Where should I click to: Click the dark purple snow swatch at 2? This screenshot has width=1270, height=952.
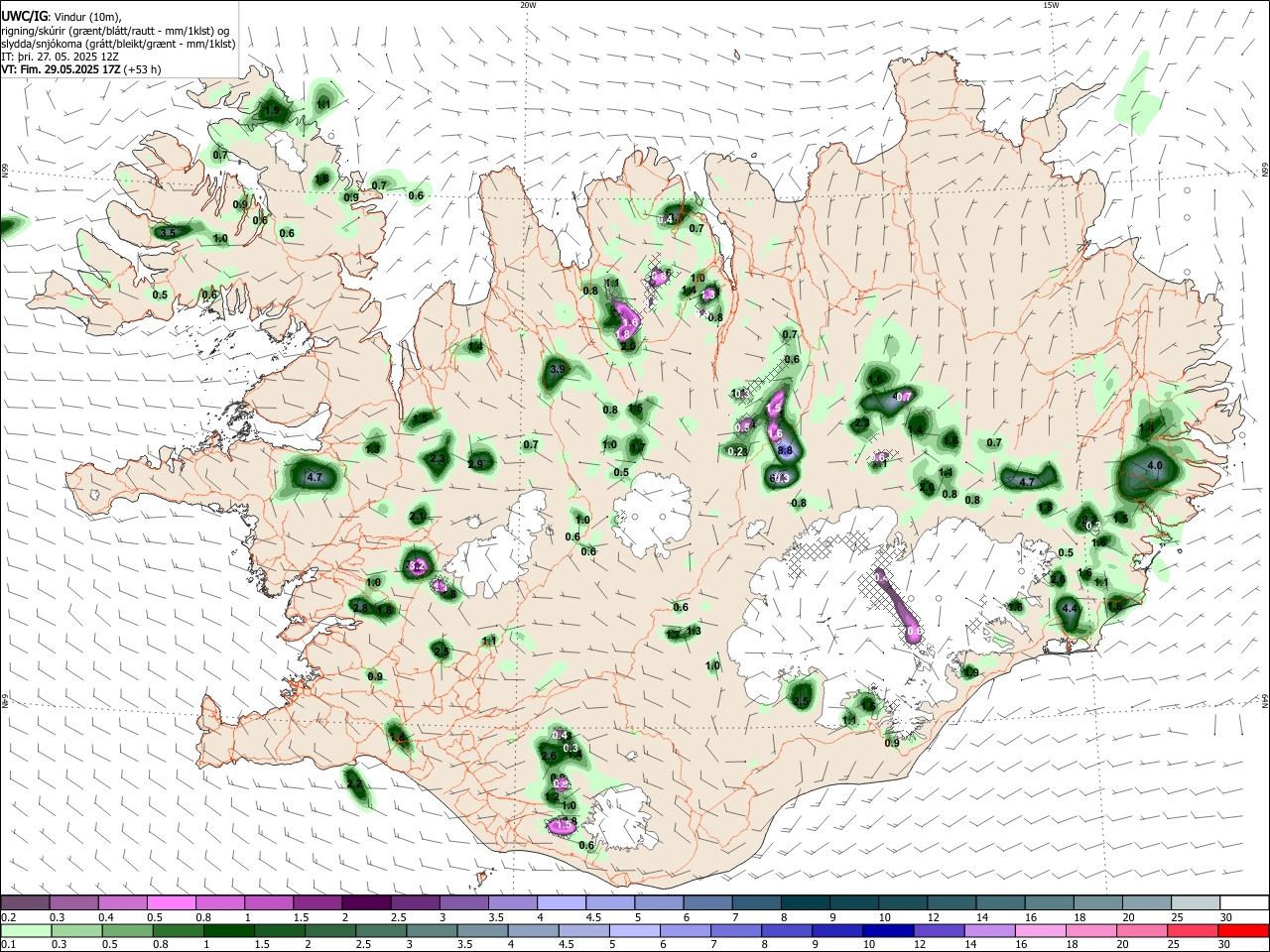tap(366, 903)
